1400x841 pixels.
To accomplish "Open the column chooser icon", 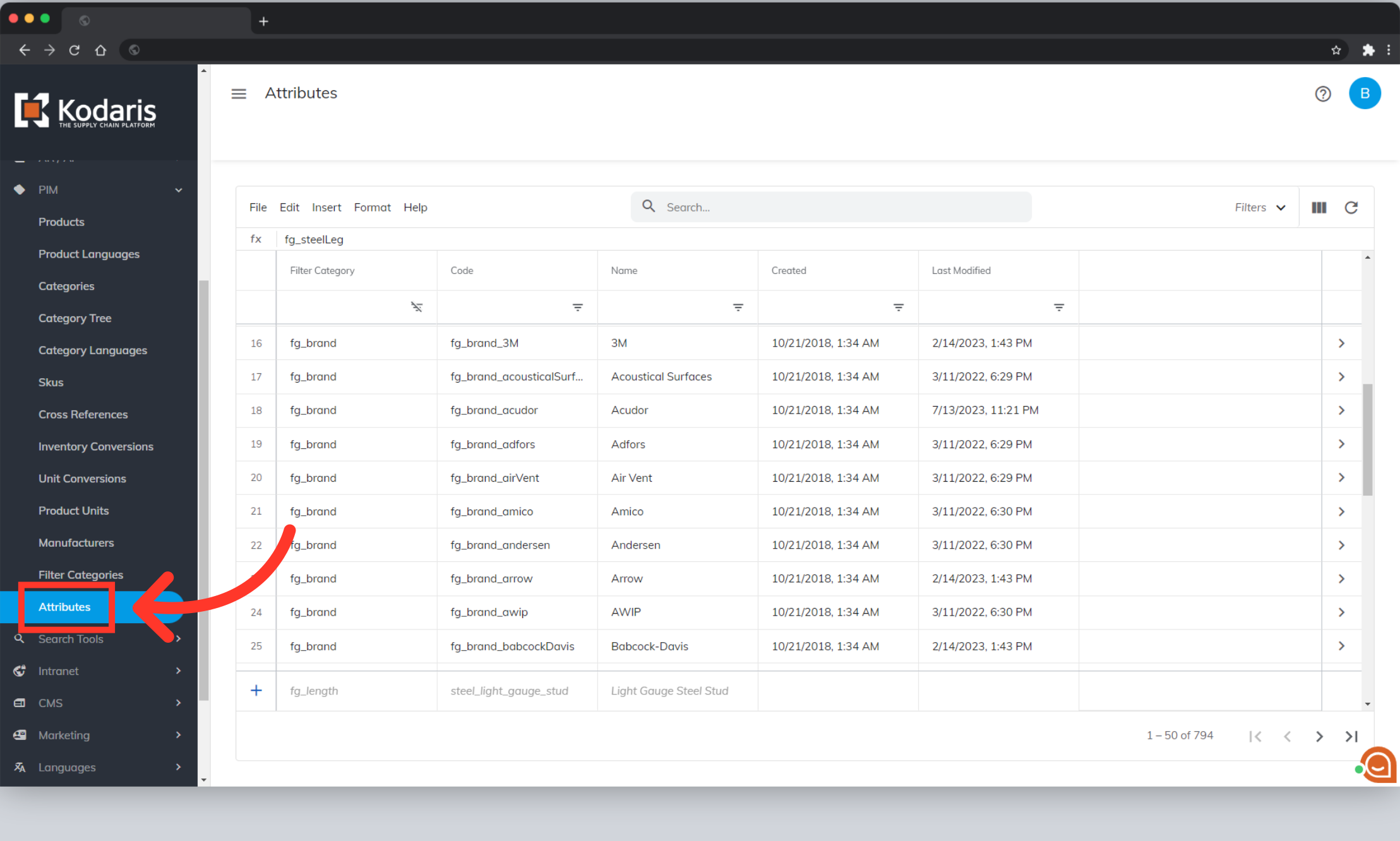I will (1319, 208).
